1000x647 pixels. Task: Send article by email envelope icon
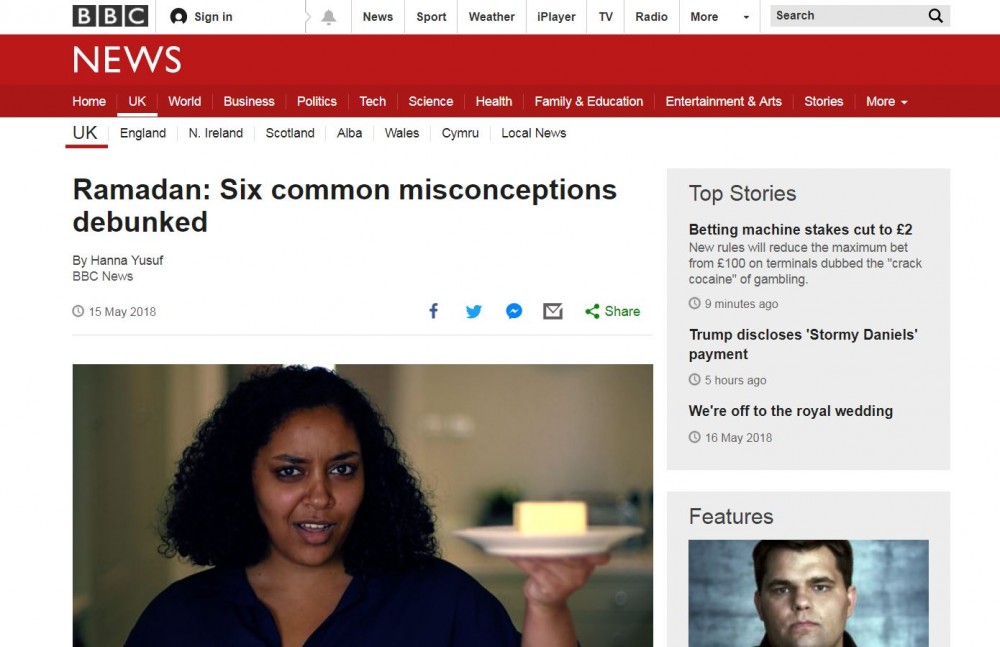click(x=552, y=311)
